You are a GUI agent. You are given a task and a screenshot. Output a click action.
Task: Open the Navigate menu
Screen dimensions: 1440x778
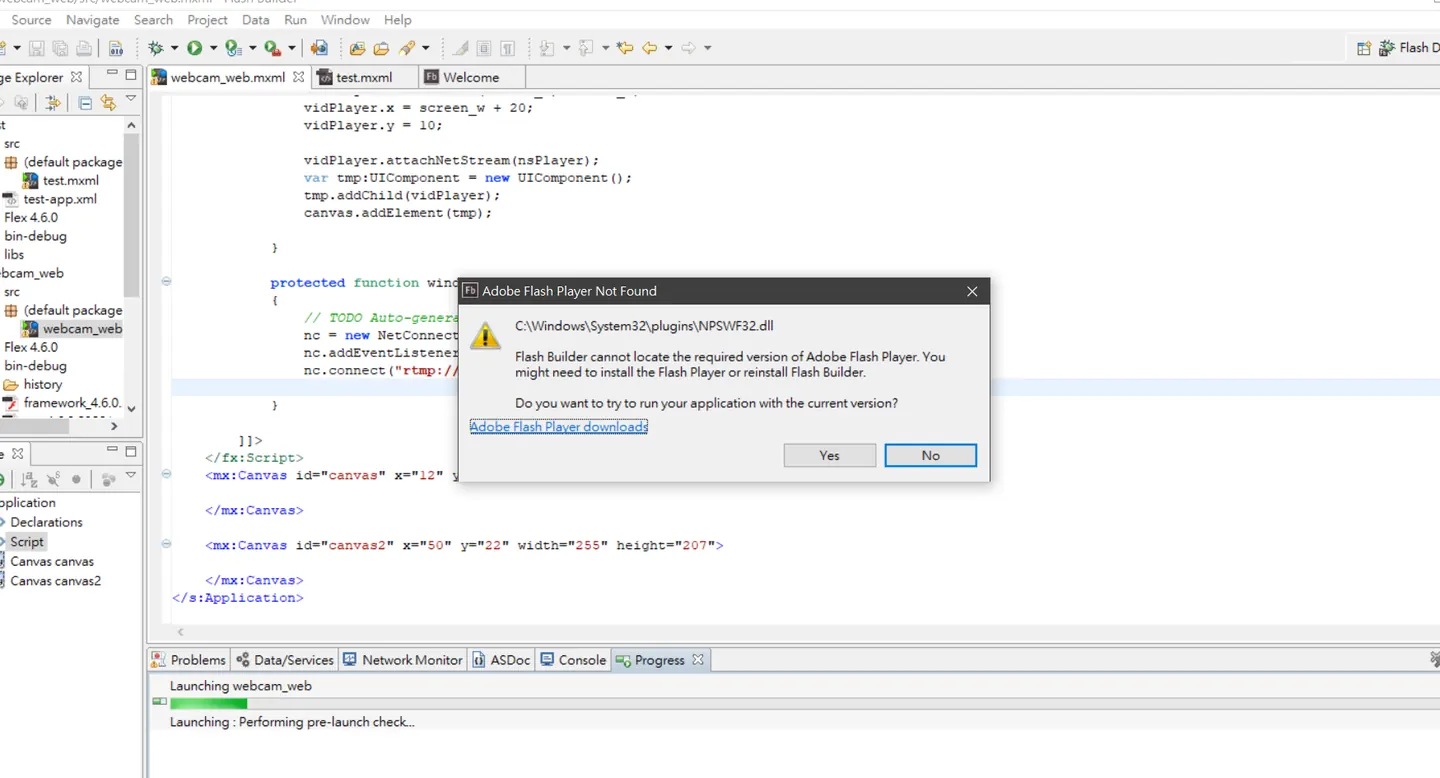pos(92,20)
